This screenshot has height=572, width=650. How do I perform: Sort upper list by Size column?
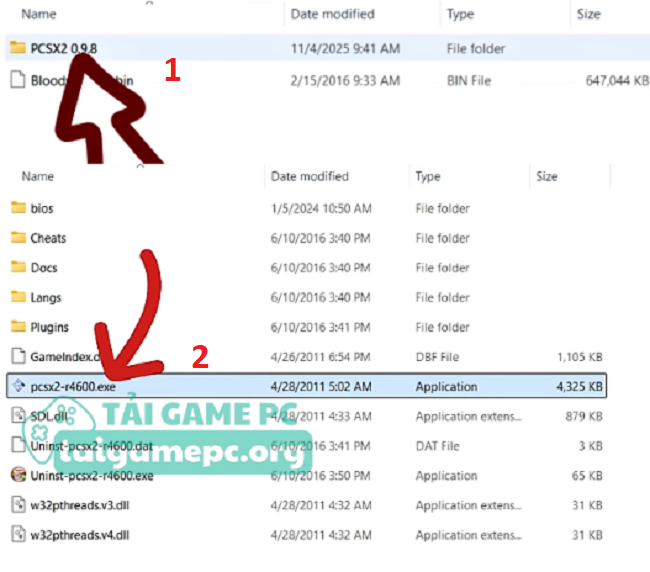tap(588, 14)
